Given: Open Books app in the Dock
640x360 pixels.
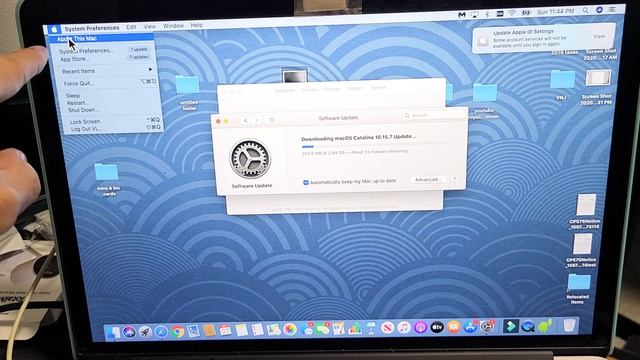Looking at the screenshot, I should (453, 327).
